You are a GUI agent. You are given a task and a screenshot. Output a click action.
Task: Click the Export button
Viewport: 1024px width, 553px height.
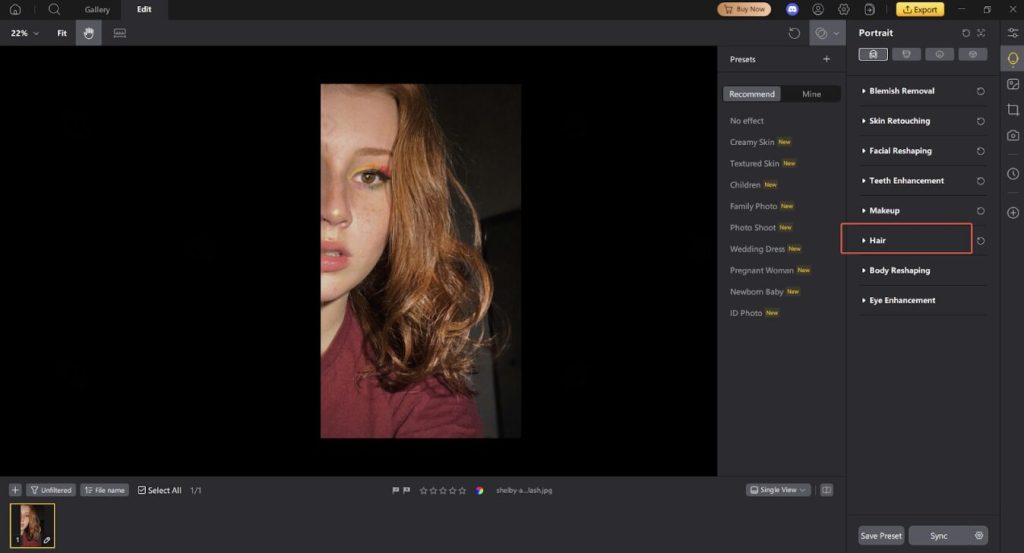pos(919,9)
